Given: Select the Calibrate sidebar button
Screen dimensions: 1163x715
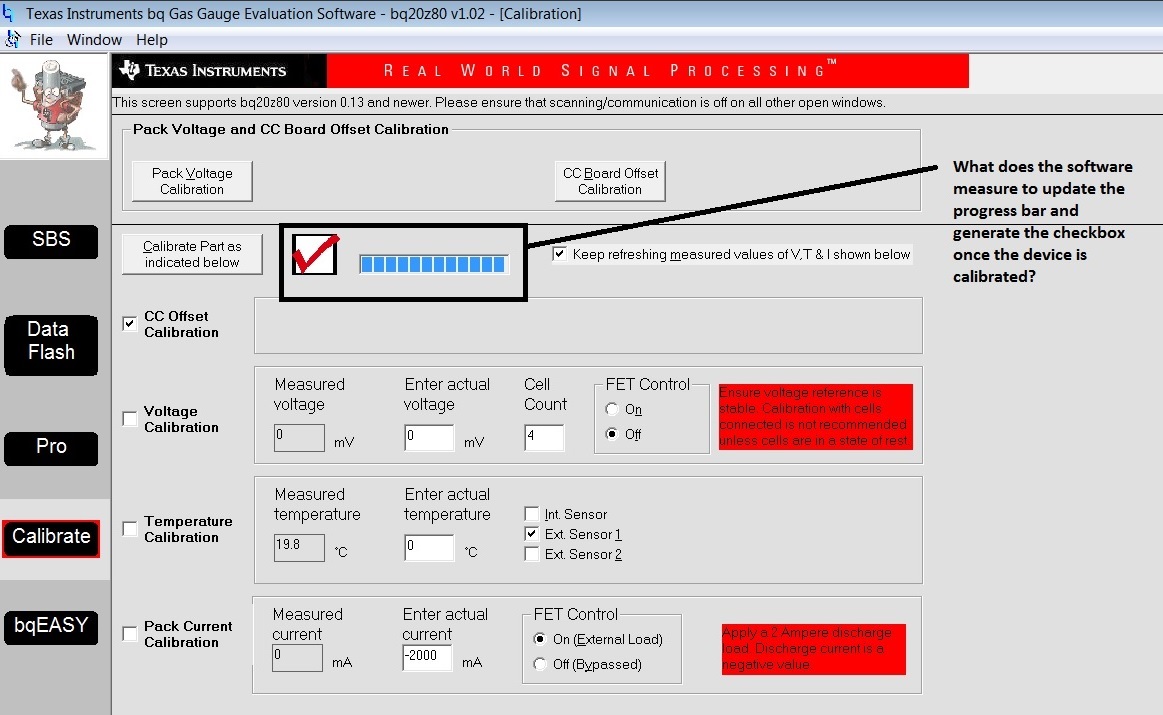Looking at the screenshot, I should (51, 538).
